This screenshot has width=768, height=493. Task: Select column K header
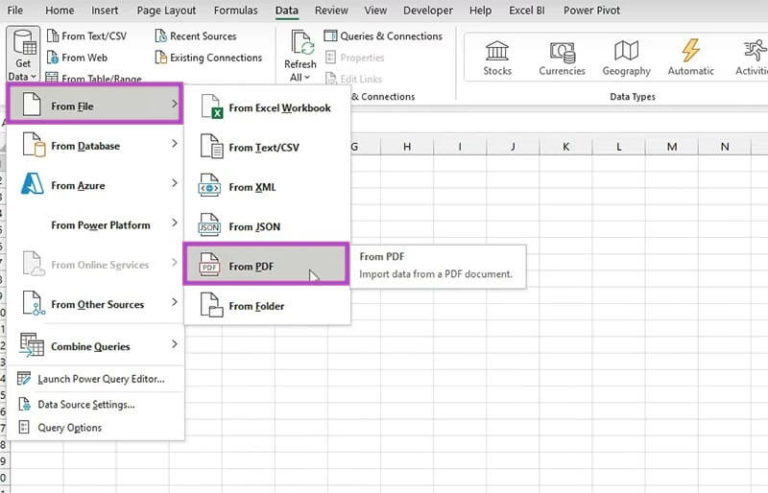coord(566,146)
